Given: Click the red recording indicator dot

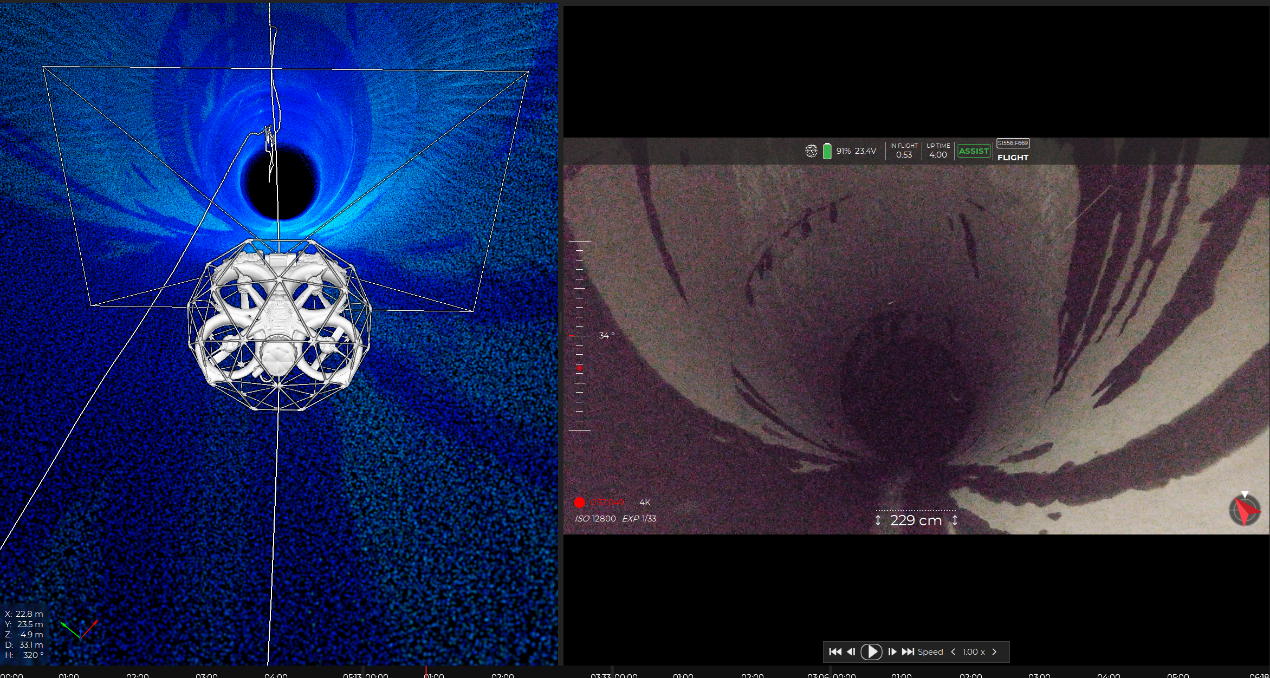Looking at the screenshot, I should 579,502.
